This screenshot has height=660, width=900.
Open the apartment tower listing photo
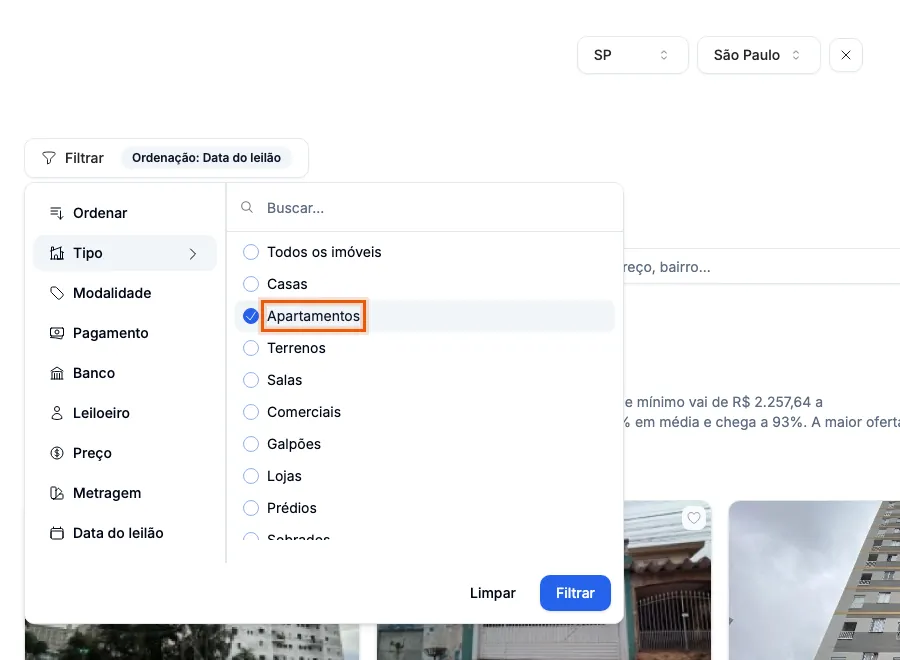(814, 580)
